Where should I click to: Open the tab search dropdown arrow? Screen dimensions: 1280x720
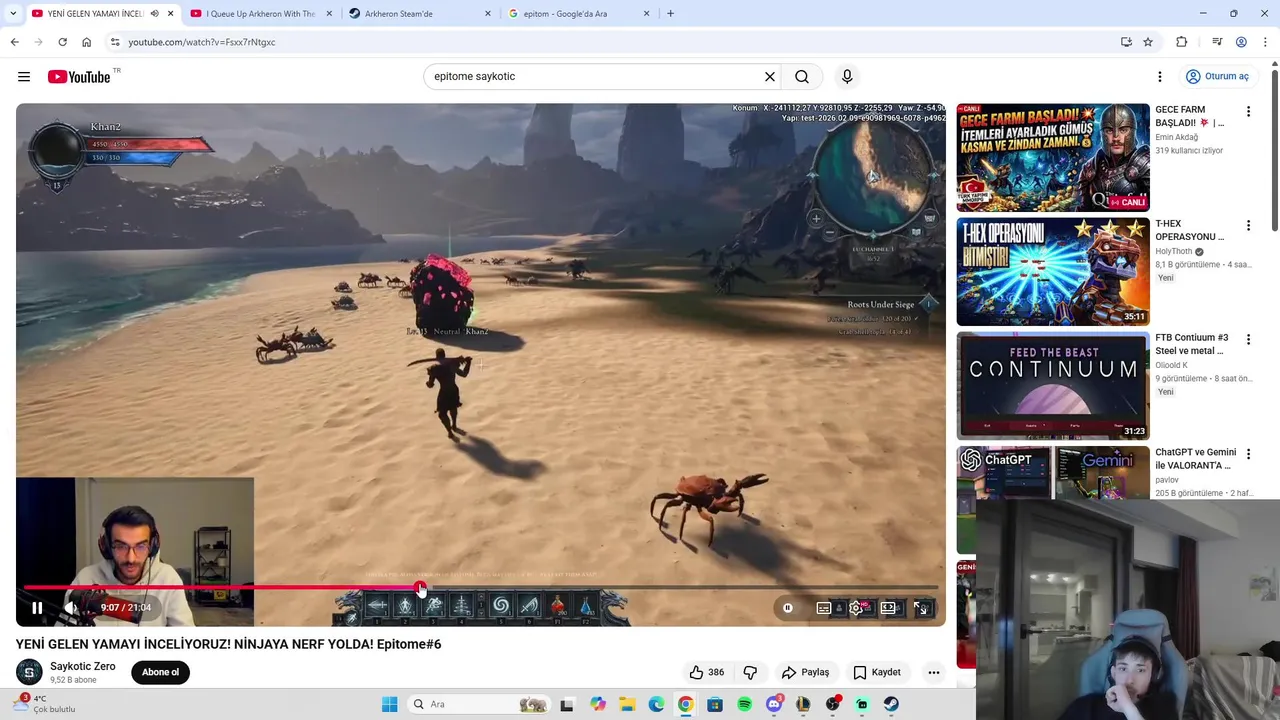tap(13, 14)
